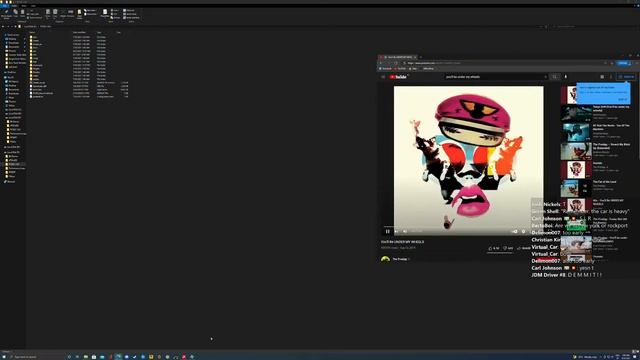This screenshot has width=640, height=360.
Task: Share the YouTube video
Action: click(524, 248)
